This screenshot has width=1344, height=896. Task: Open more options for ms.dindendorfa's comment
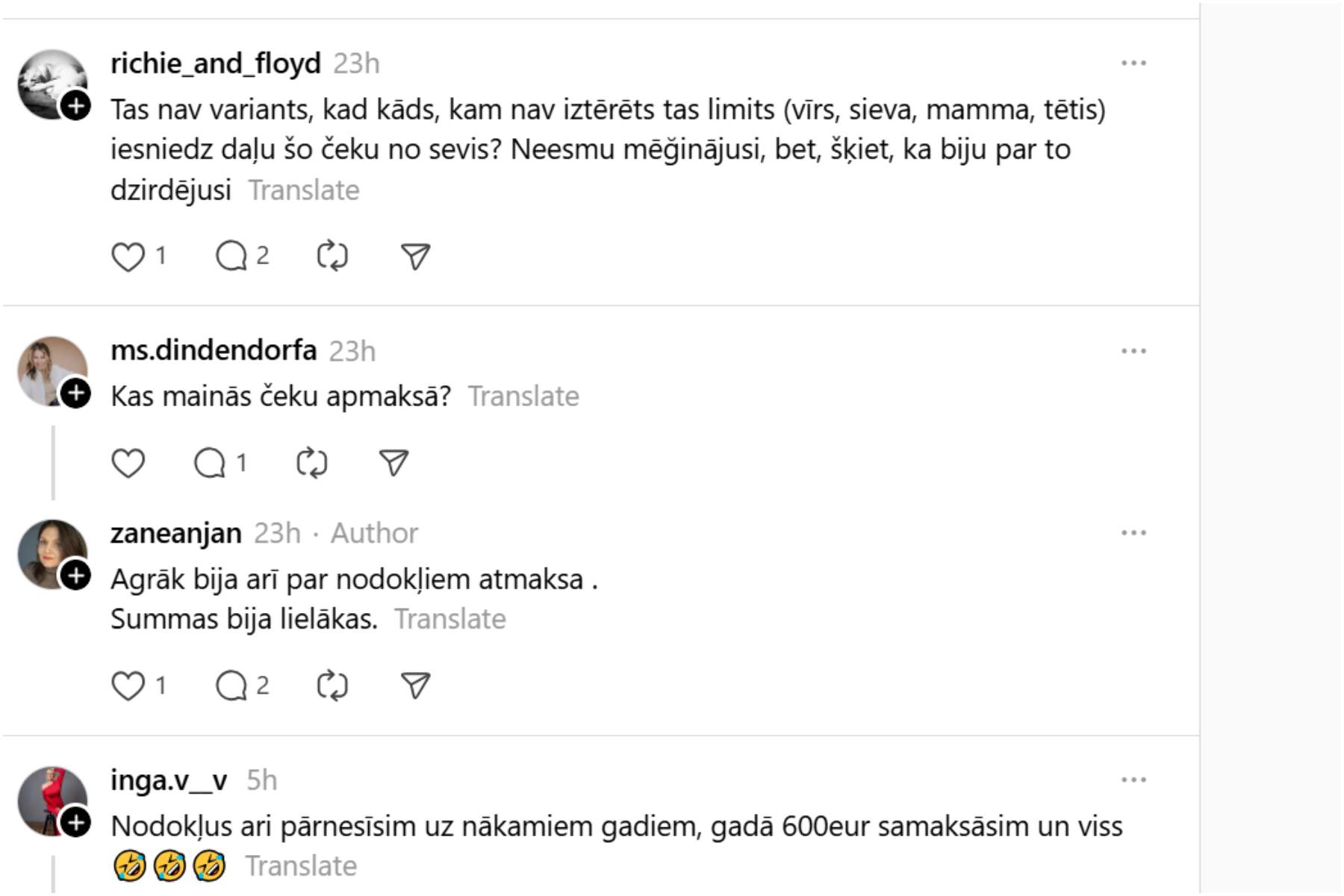tap(1133, 351)
